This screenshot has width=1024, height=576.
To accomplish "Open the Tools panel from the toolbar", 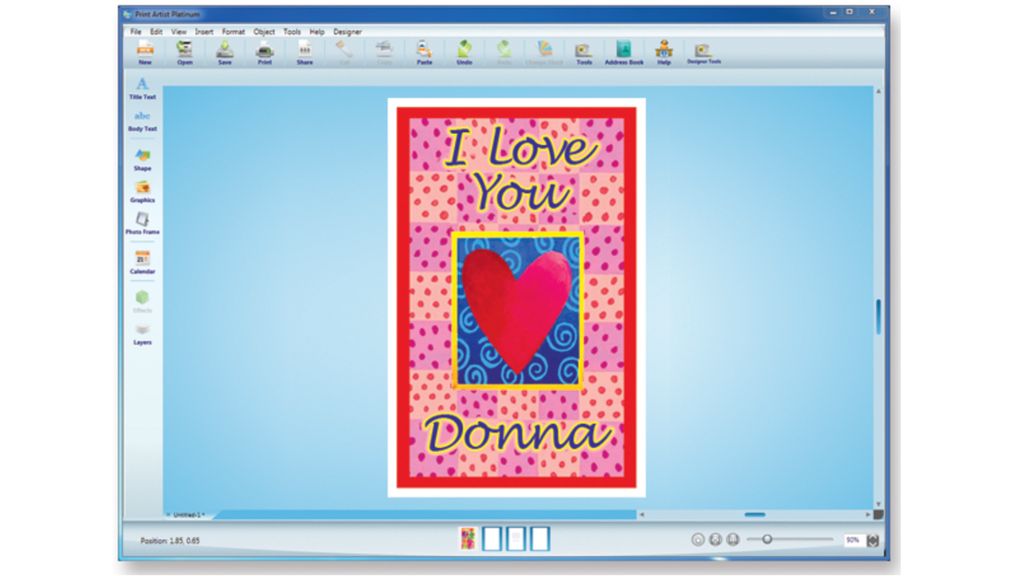I will 583,52.
